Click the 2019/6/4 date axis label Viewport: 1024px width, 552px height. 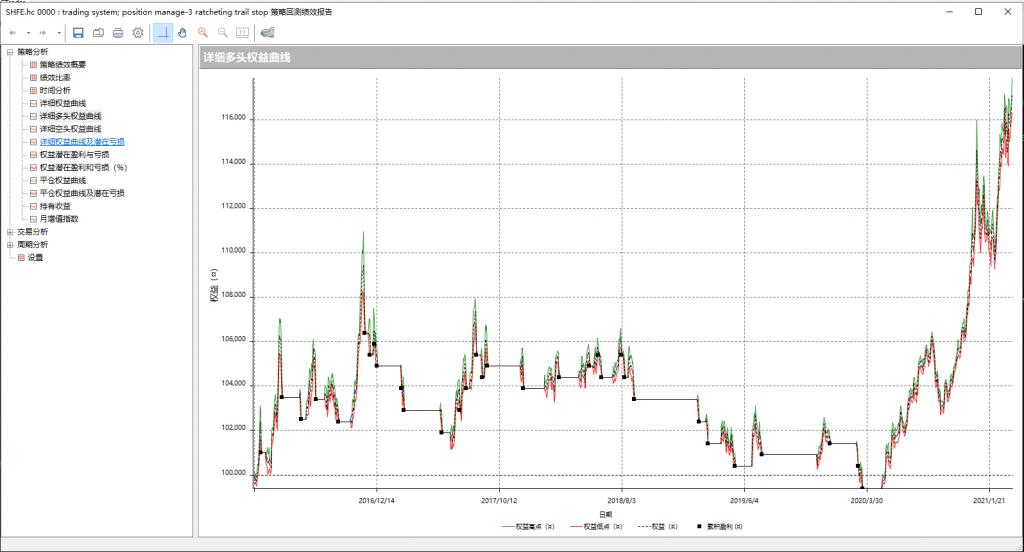[x=744, y=500]
